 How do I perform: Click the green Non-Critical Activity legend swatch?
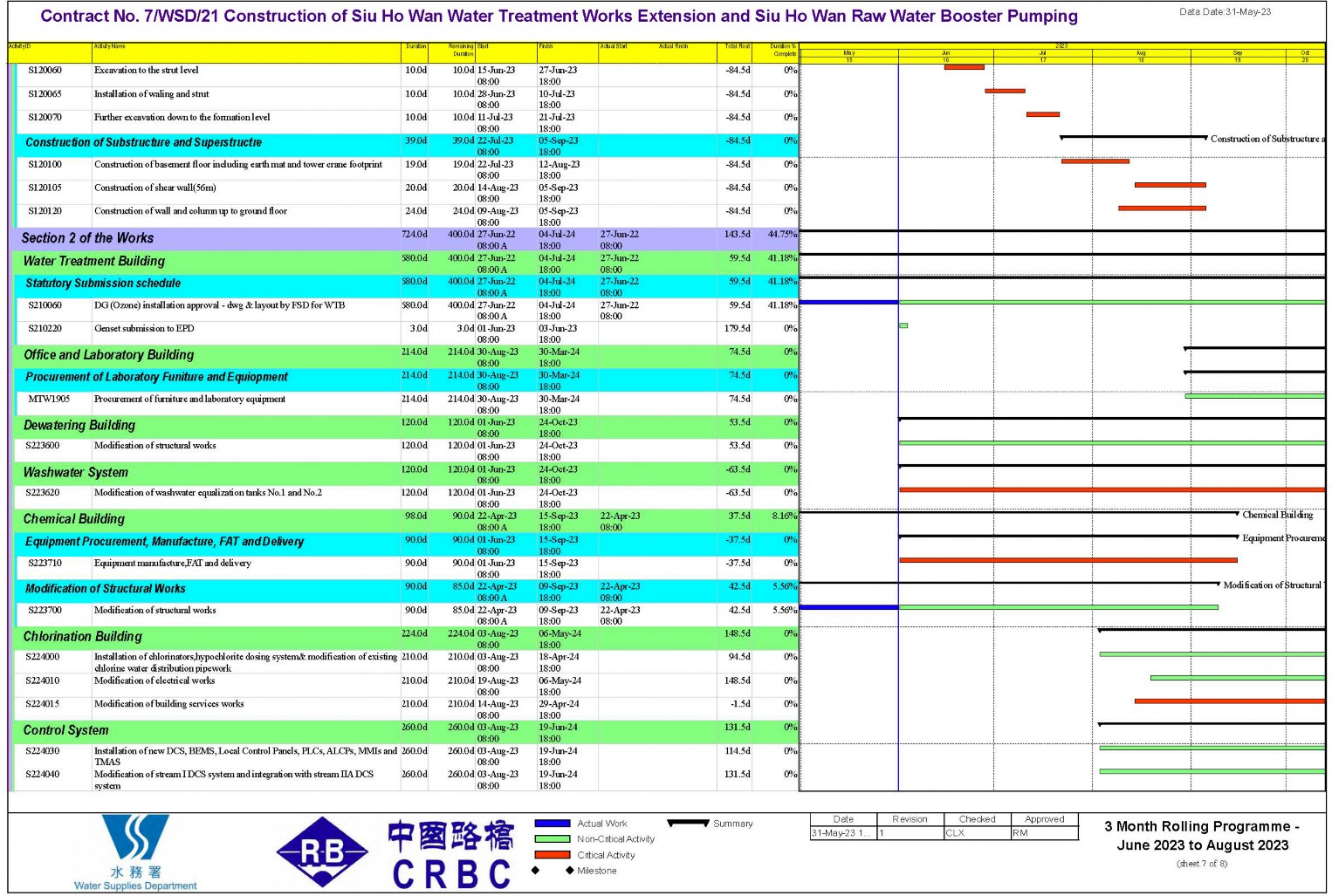552,839
